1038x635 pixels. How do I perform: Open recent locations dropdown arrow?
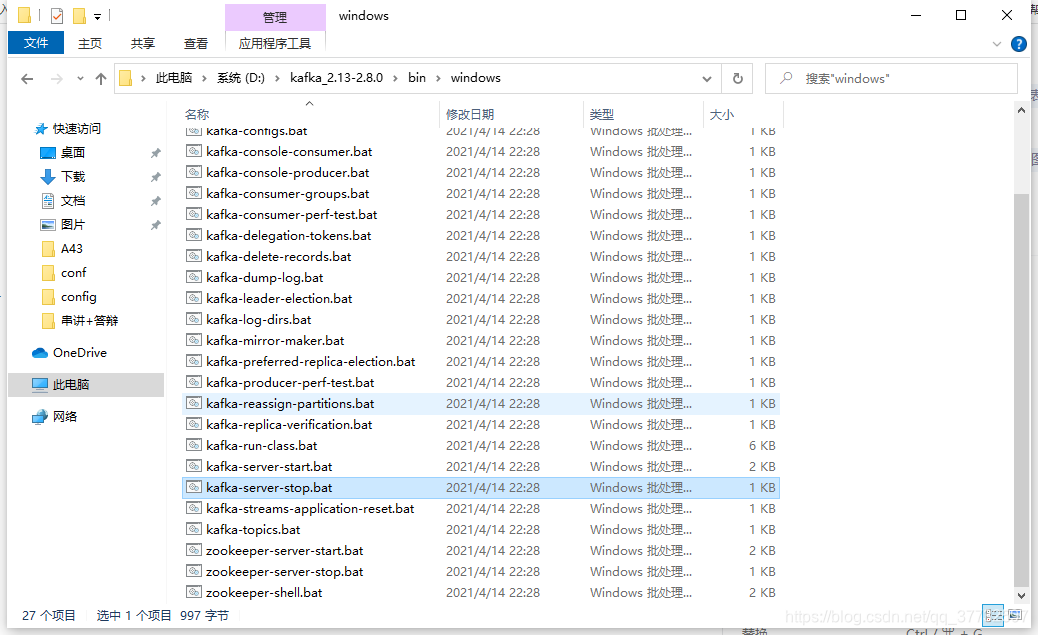tap(80, 79)
